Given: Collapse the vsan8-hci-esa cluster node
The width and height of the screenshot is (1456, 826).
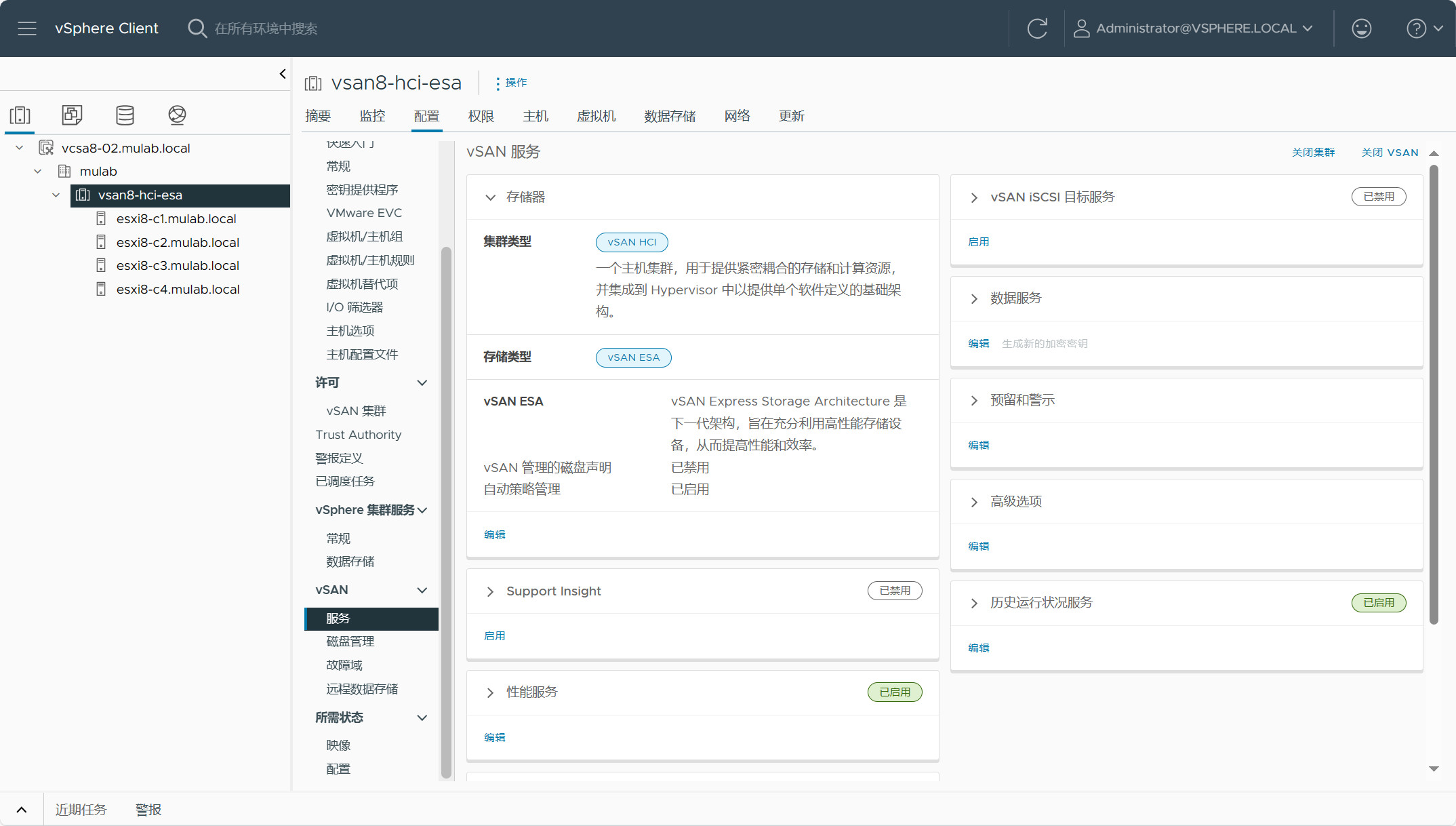Looking at the screenshot, I should [x=56, y=195].
